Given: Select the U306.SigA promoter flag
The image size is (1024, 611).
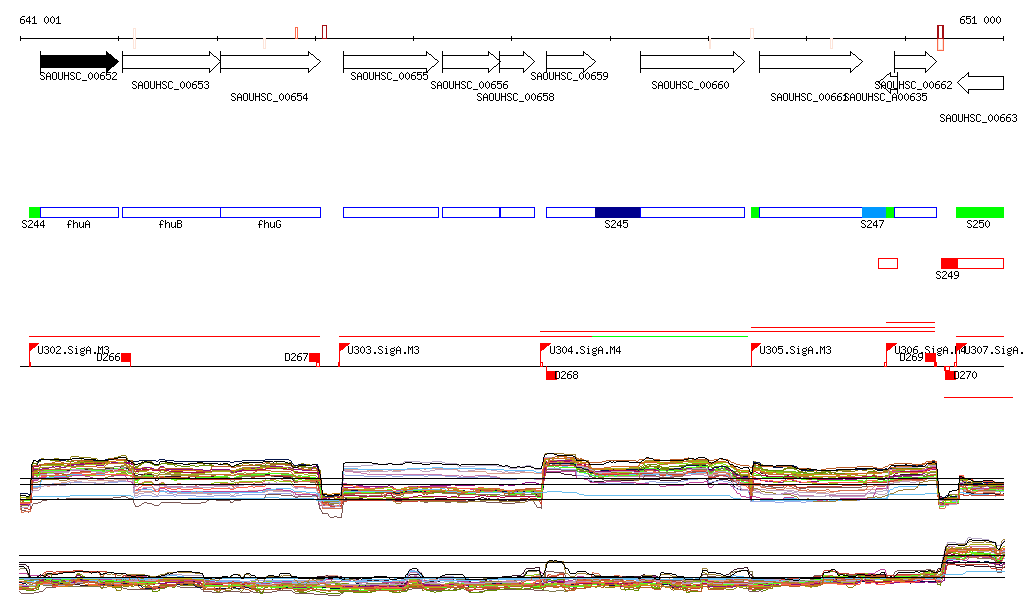Looking at the screenshot, I should 891,347.
